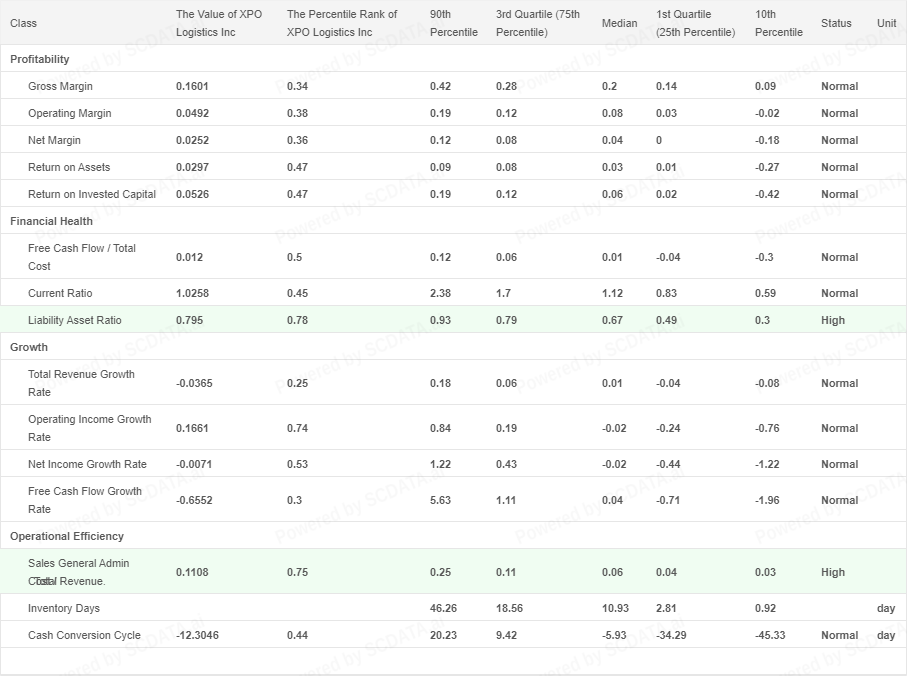Click Cash Conversion Cycle value -12.3046

(197, 635)
